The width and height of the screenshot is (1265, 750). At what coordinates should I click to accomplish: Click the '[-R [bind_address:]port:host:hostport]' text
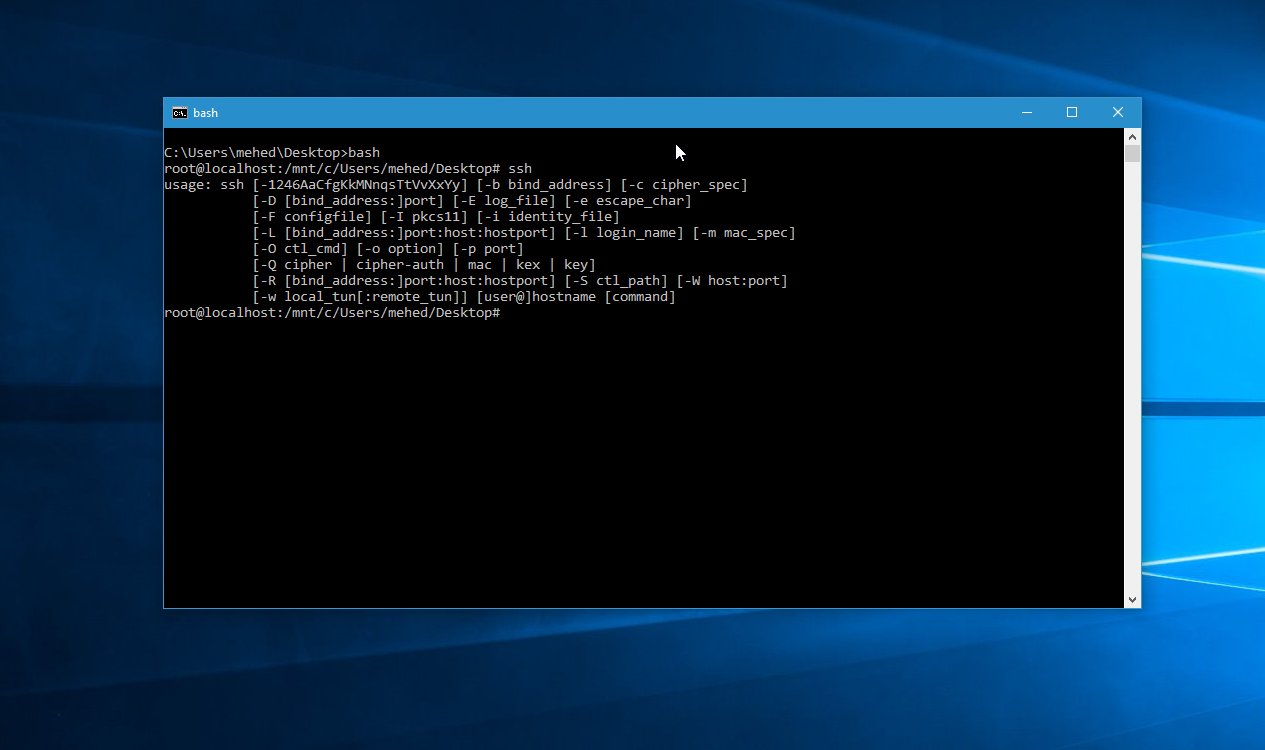click(x=404, y=281)
